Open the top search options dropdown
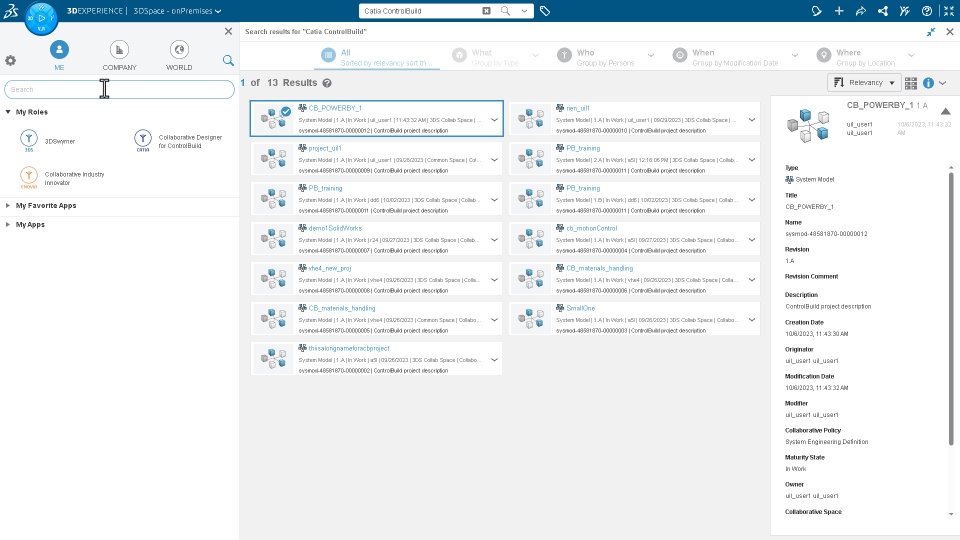The width and height of the screenshot is (960, 540). click(524, 11)
